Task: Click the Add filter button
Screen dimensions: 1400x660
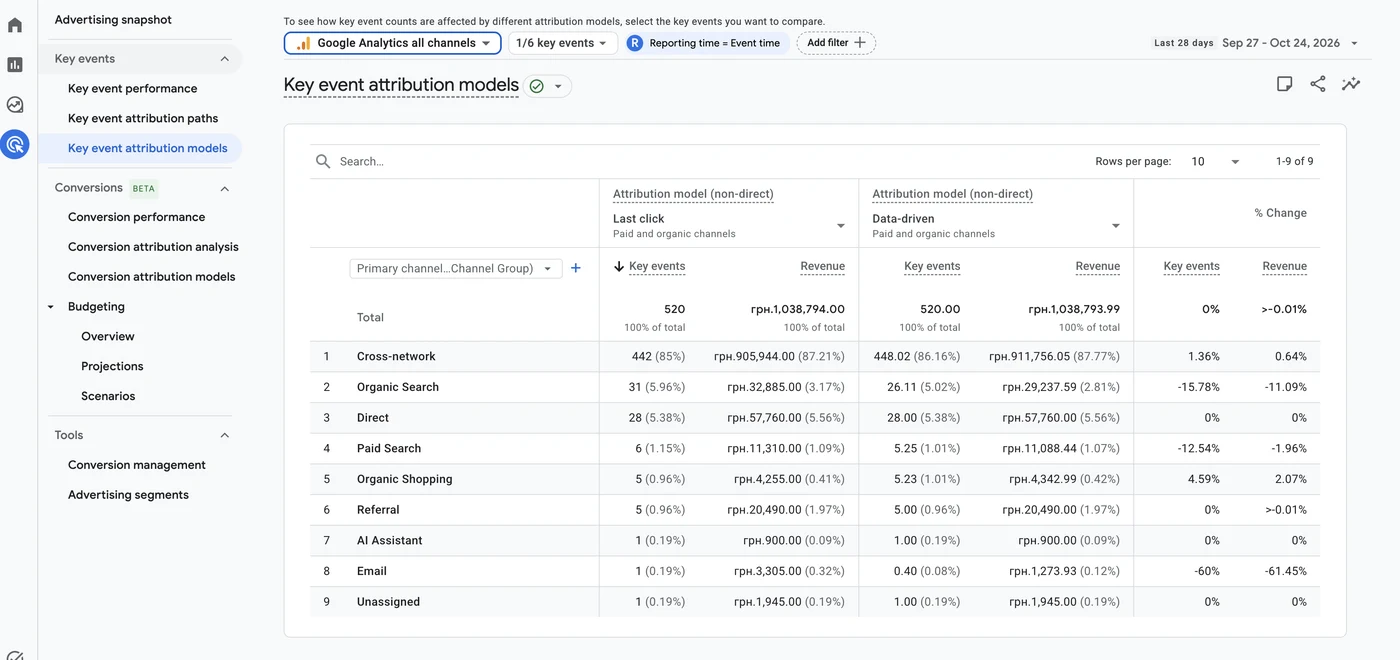Action: (x=836, y=43)
